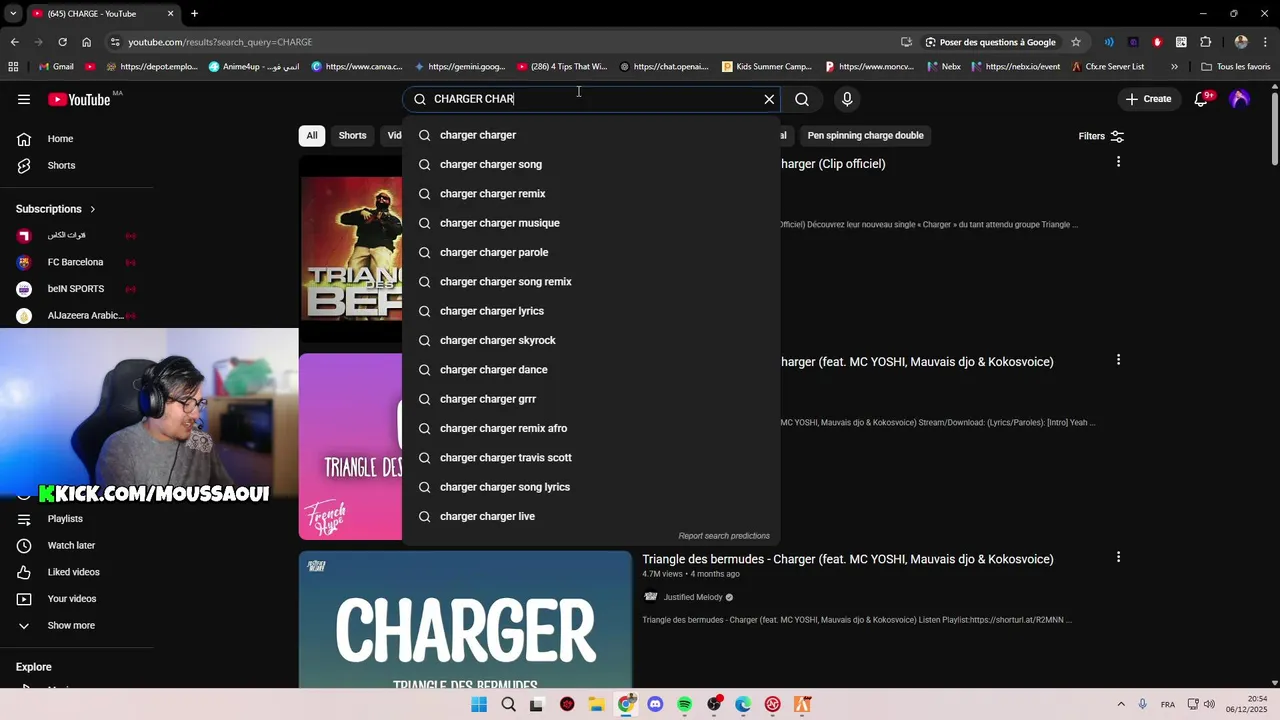This screenshot has width=1280, height=720.
Task: Go back with the browser back arrow
Action: point(15,42)
